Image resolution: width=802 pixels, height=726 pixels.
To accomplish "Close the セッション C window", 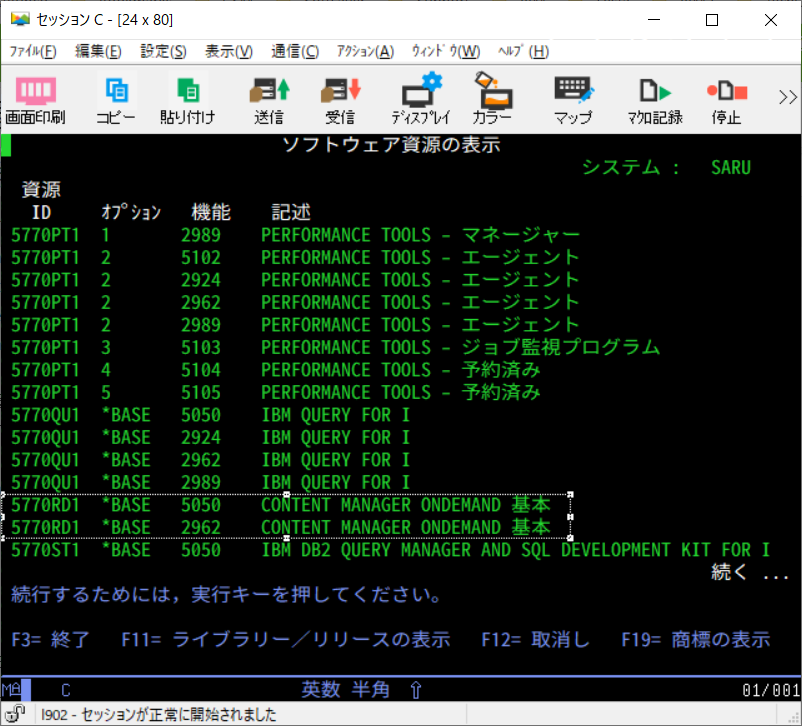I will coord(771,20).
